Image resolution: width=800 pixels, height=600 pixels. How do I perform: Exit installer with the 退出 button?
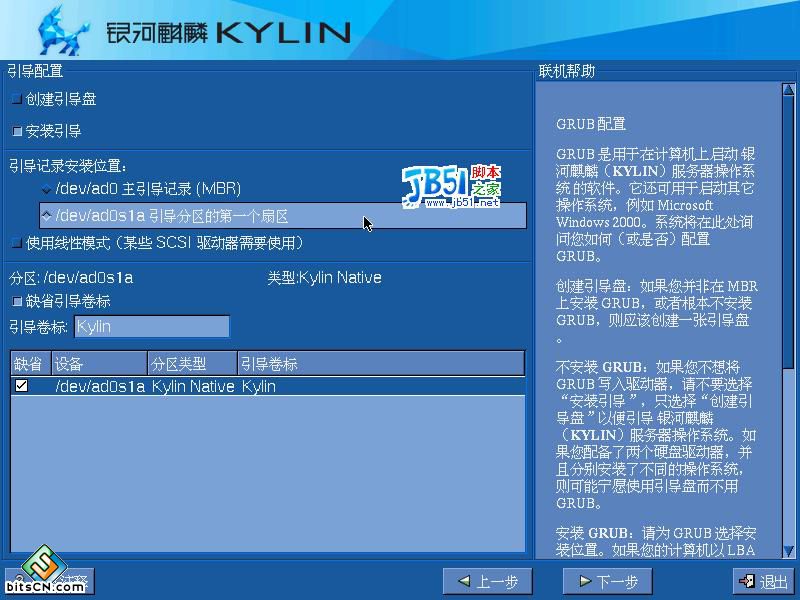763,581
